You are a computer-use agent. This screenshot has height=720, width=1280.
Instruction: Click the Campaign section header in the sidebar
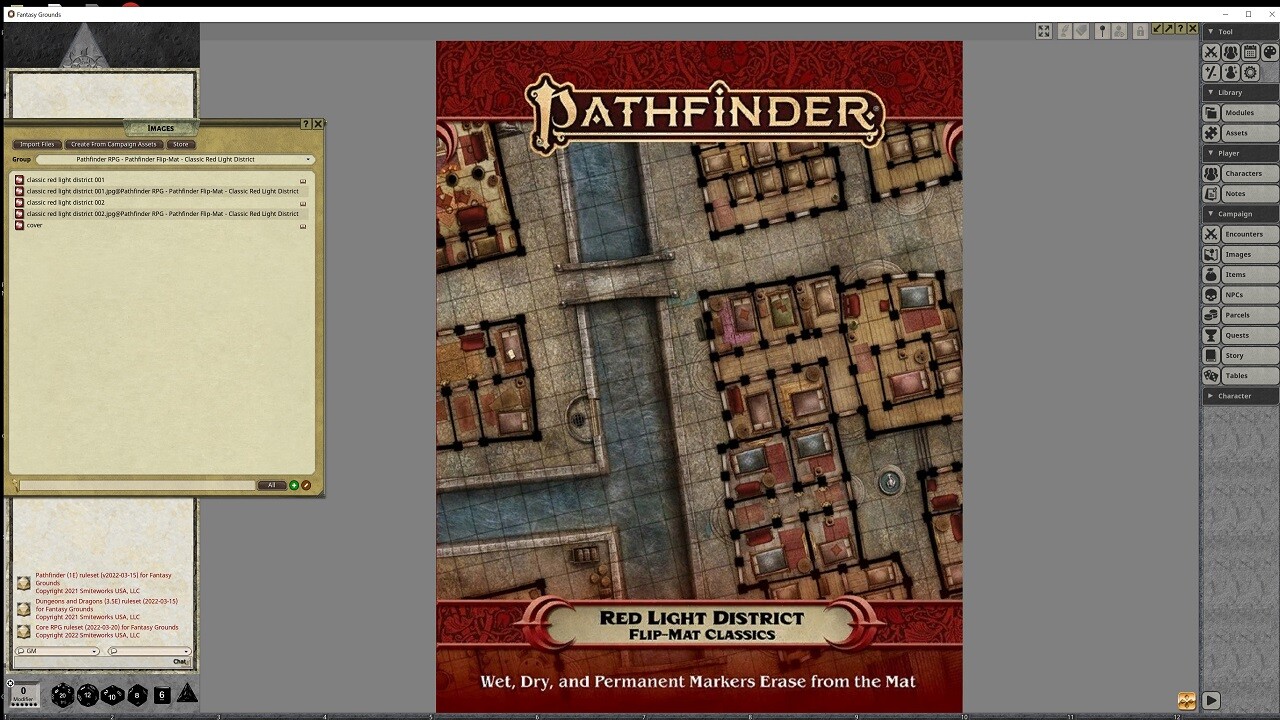tap(1240, 213)
